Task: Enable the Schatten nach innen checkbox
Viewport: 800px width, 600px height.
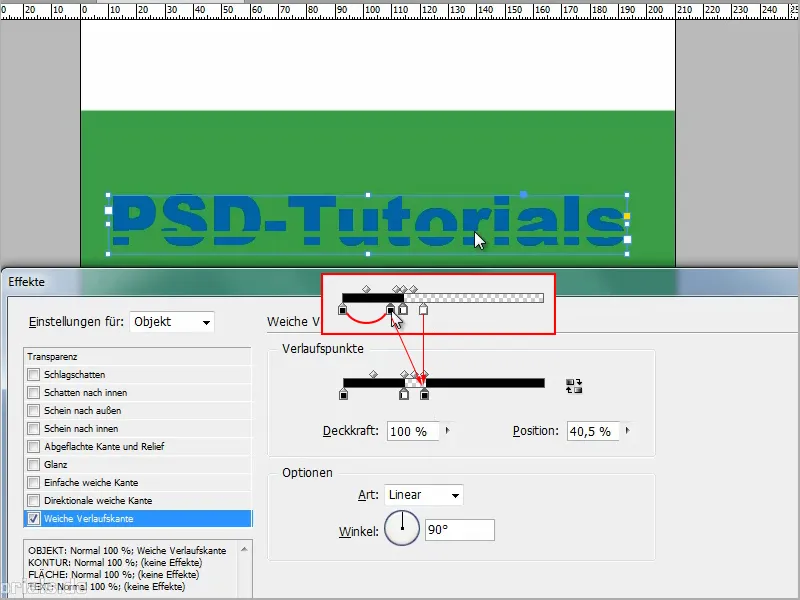Action: [x=34, y=392]
